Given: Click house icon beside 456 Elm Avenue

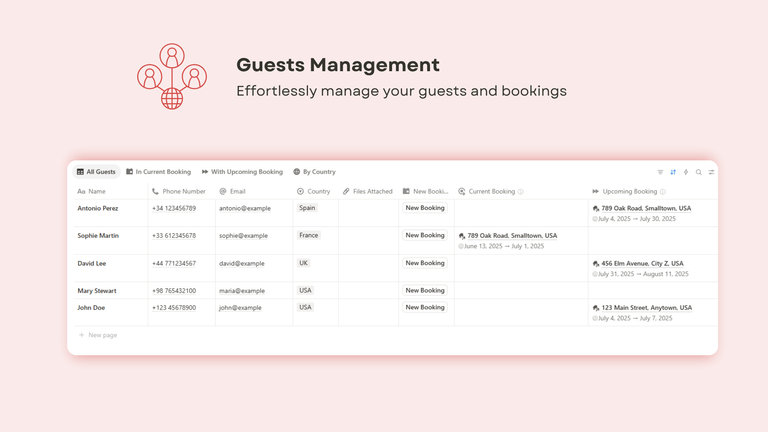Looking at the screenshot, I should (596, 264).
